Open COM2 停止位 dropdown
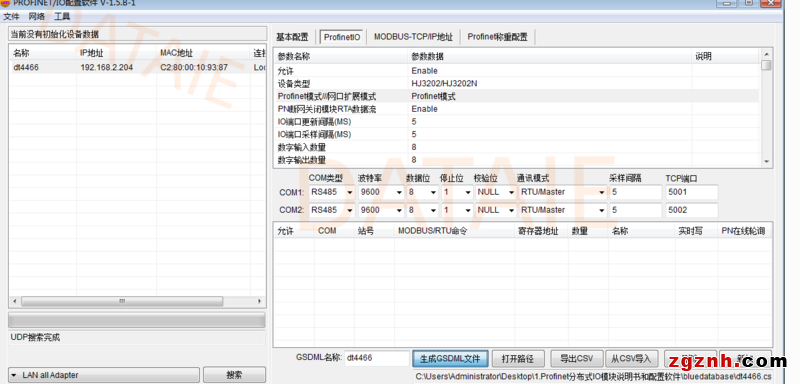 tap(457, 210)
